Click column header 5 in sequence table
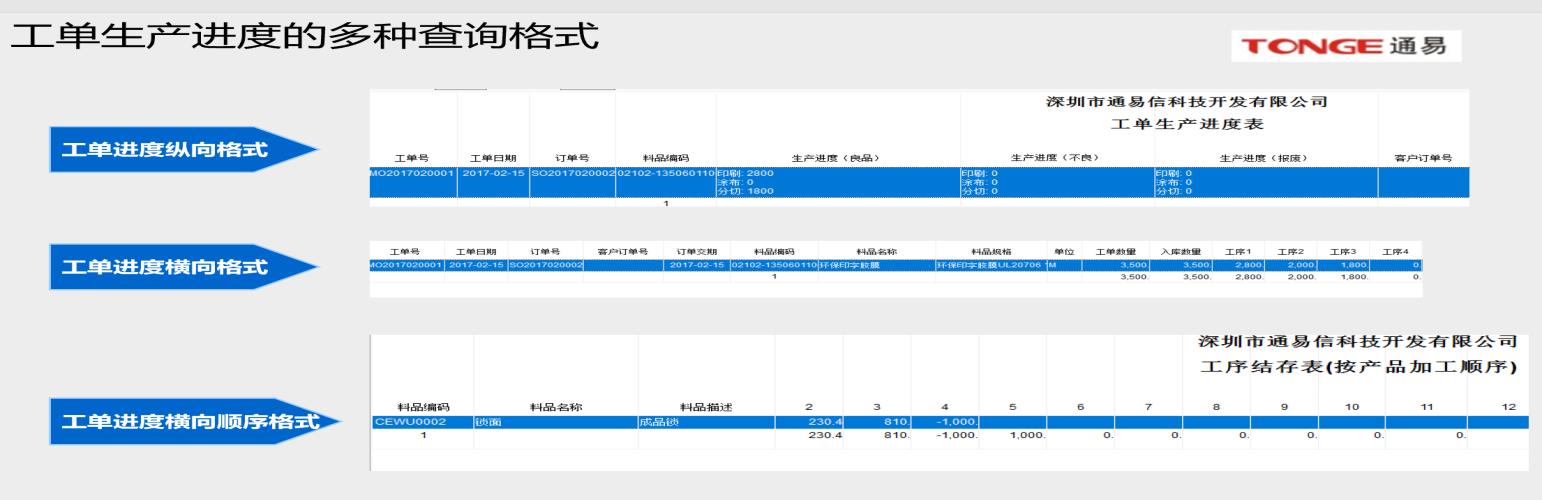This screenshot has height=500, width=1542. pos(1012,407)
